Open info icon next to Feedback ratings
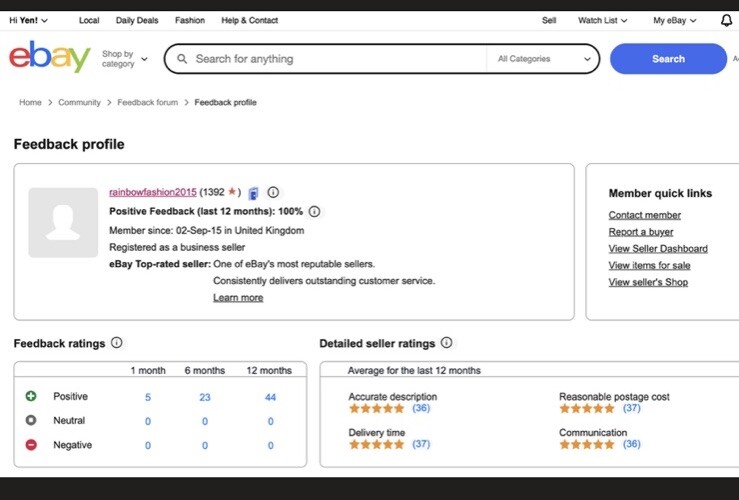739x500 pixels. click(x=116, y=343)
